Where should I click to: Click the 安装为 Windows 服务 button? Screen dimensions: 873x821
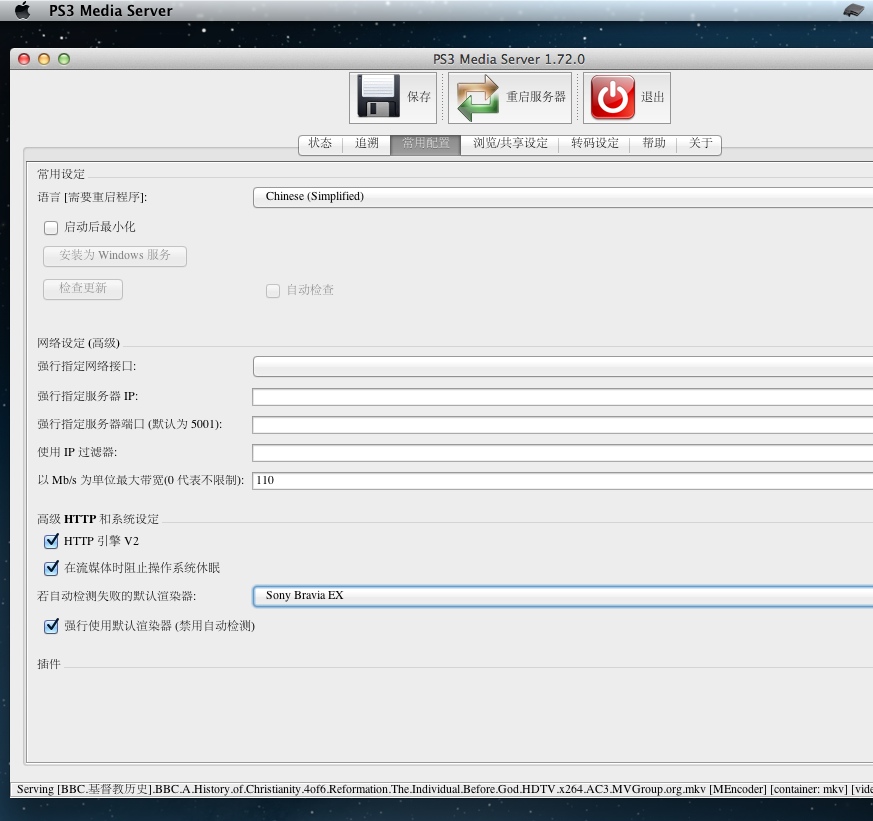tap(115, 255)
